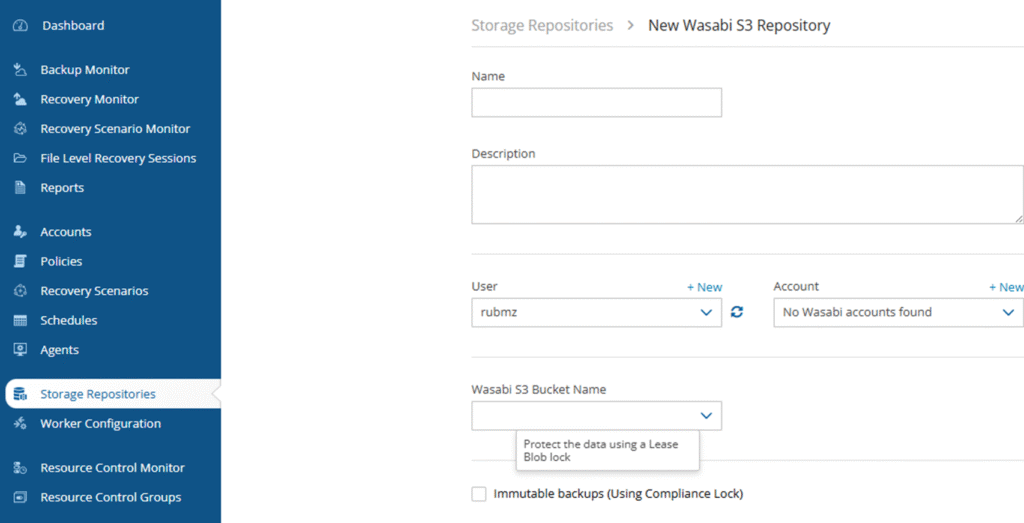Refresh the user list with refresh icon

737,312
